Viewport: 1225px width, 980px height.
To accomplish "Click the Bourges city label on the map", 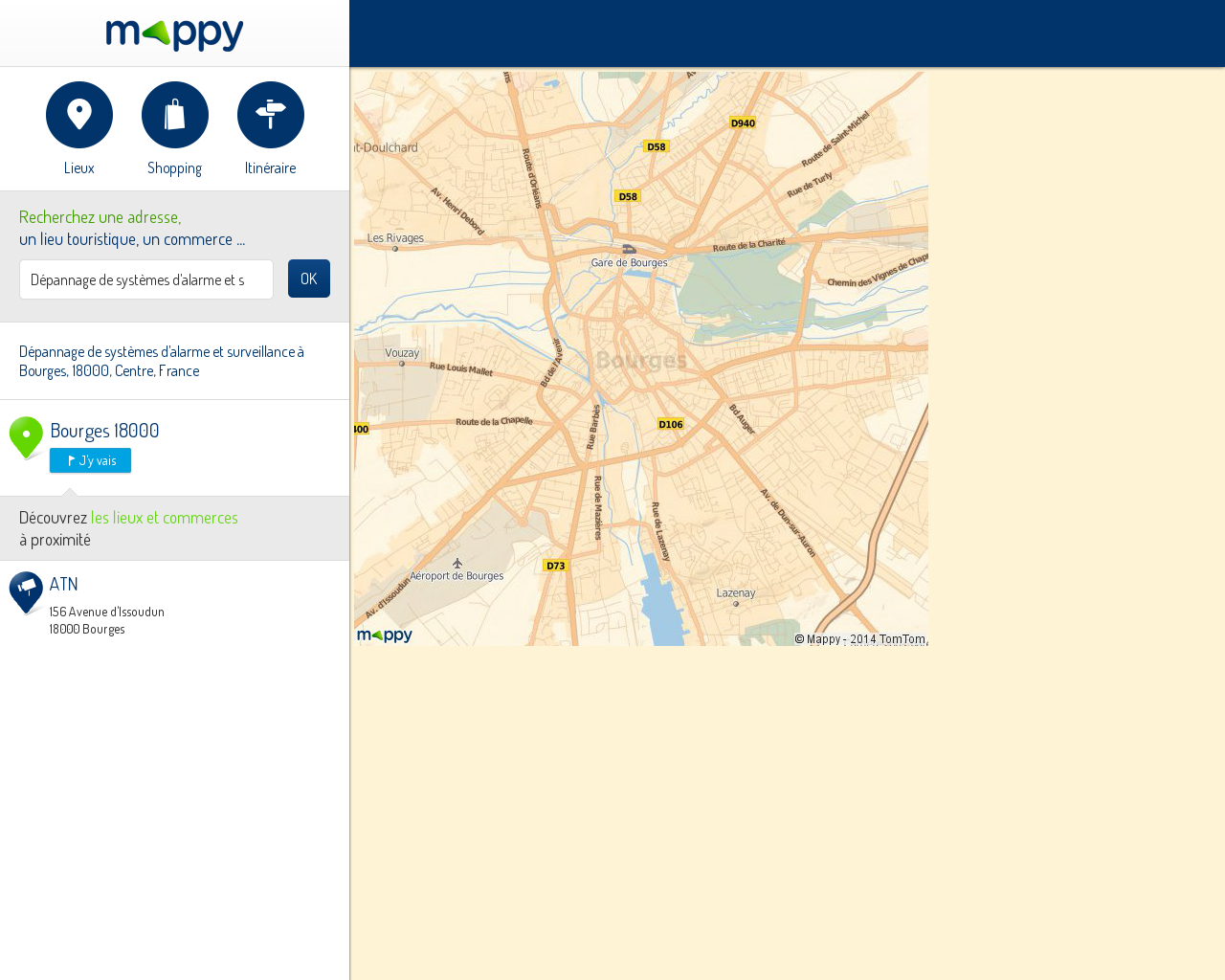I will click(x=641, y=360).
